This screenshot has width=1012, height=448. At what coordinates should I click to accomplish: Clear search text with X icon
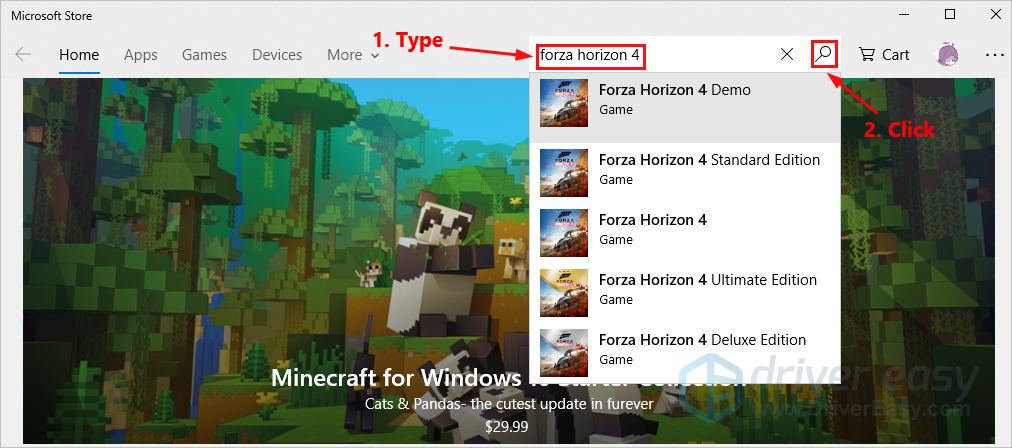[787, 55]
